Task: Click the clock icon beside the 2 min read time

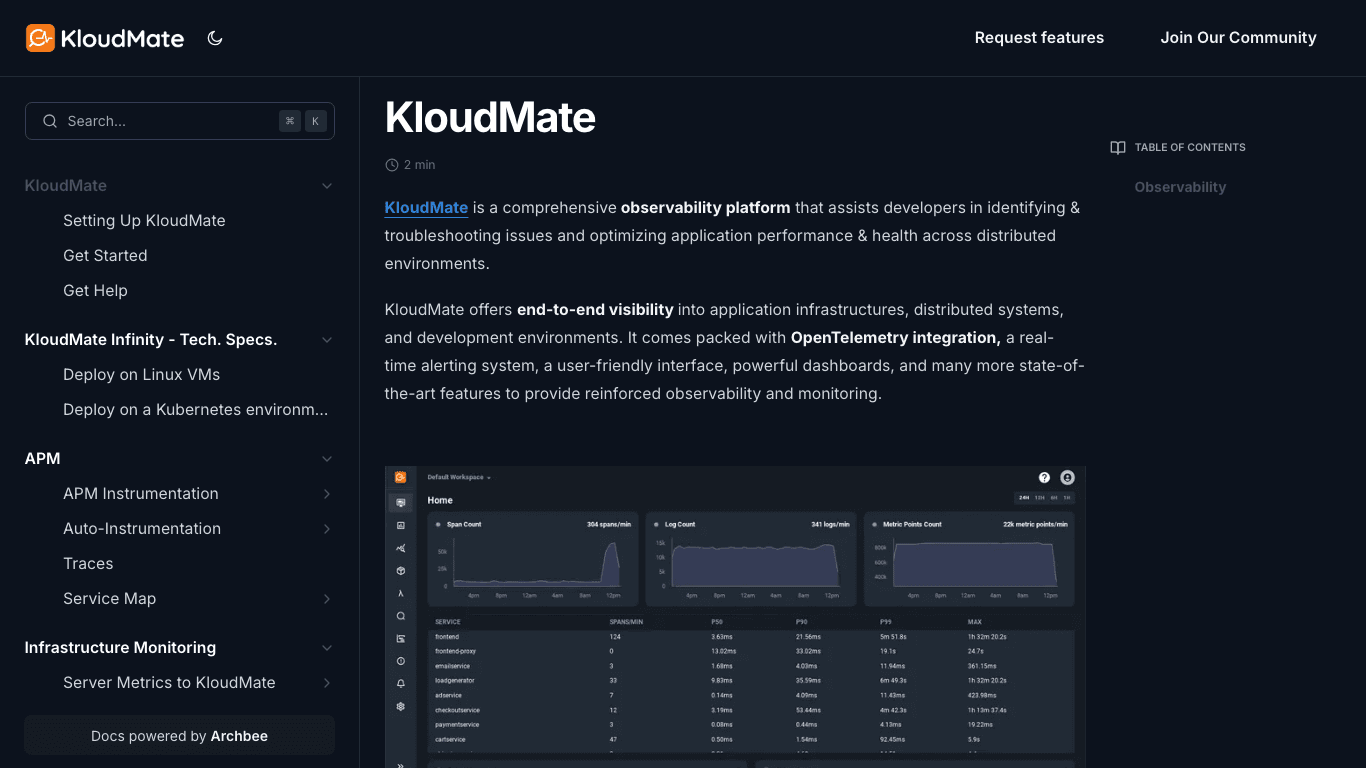Action: pyautogui.click(x=390, y=164)
